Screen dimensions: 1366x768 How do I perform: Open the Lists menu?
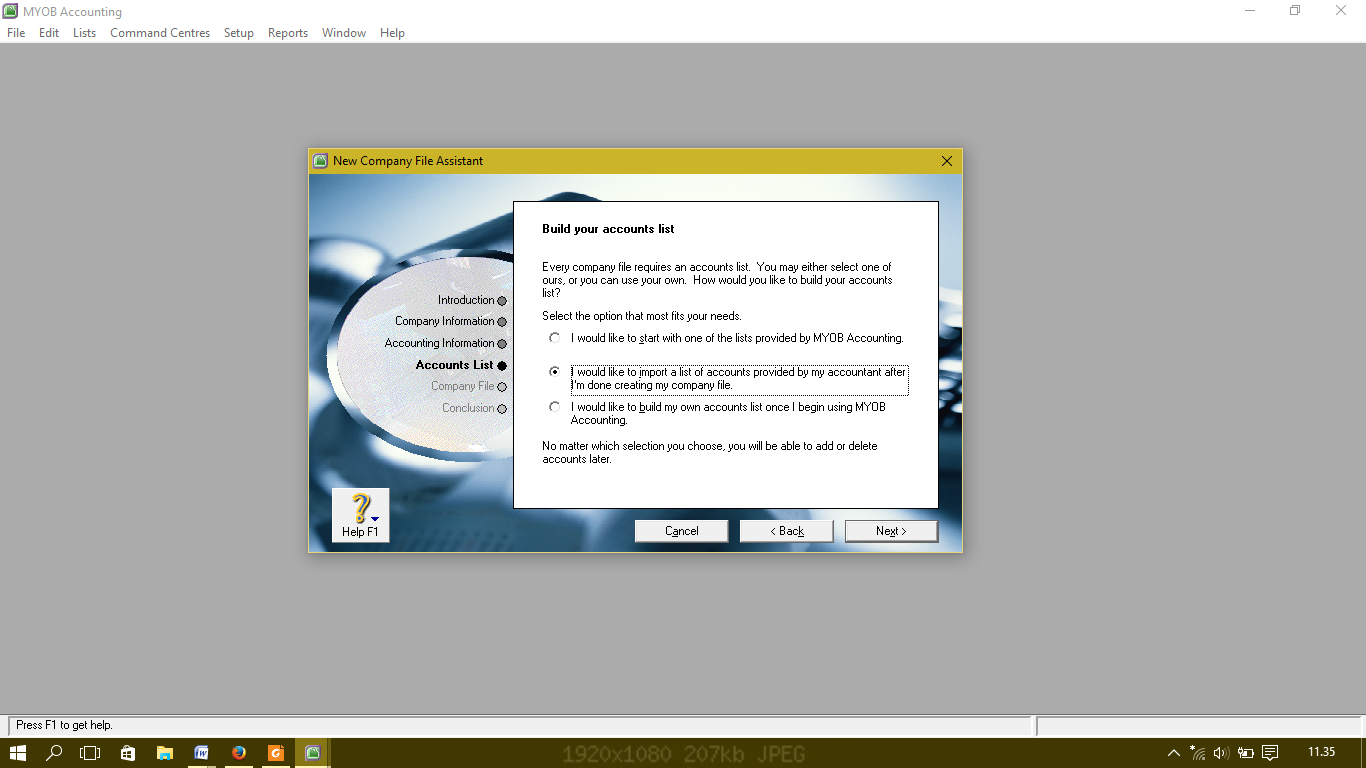tap(85, 33)
